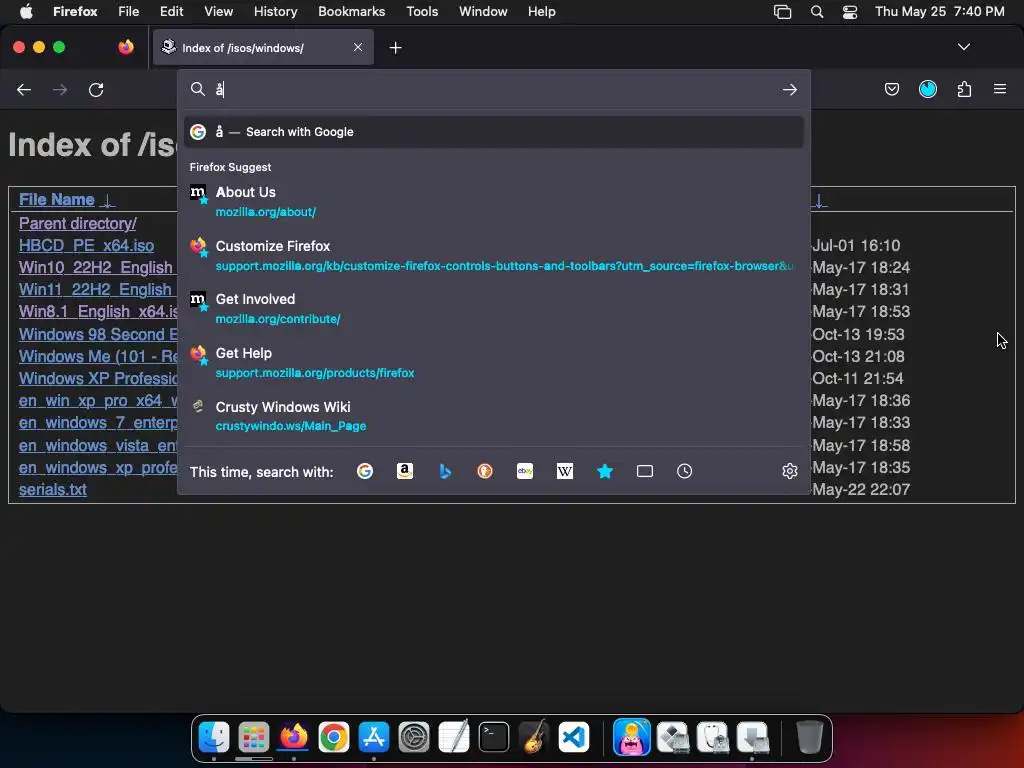The width and height of the screenshot is (1024, 768).
Task: Open the en_win_xp_pro_x64 file link
Action: tap(97, 401)
